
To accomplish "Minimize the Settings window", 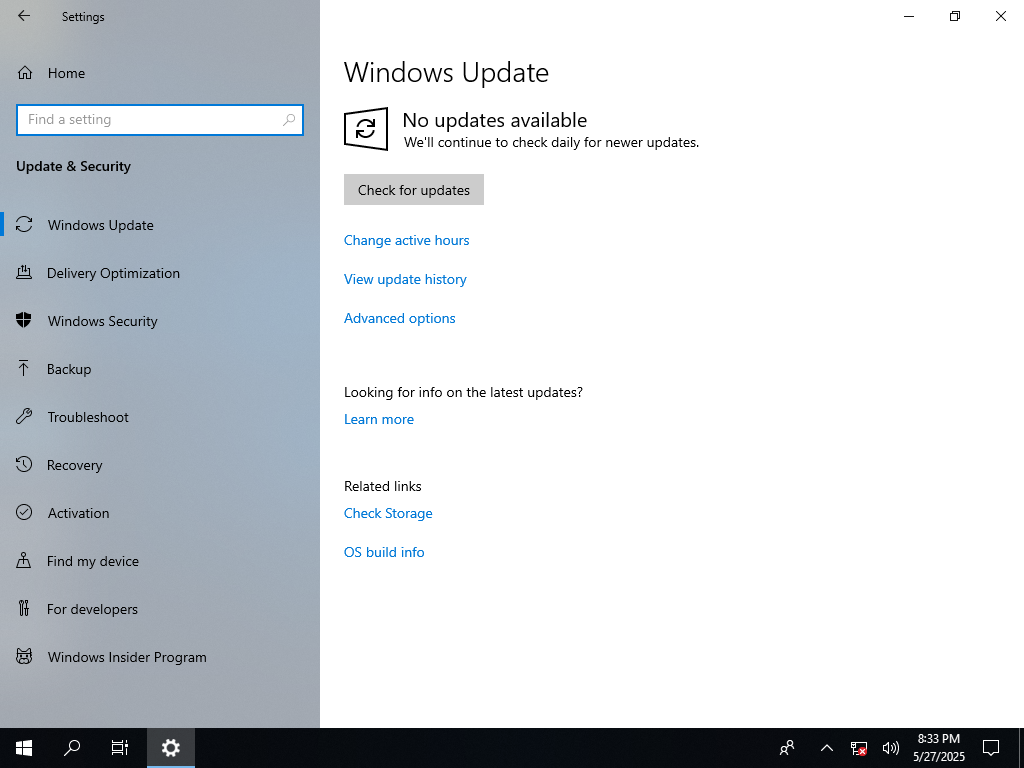I will 909,16.
